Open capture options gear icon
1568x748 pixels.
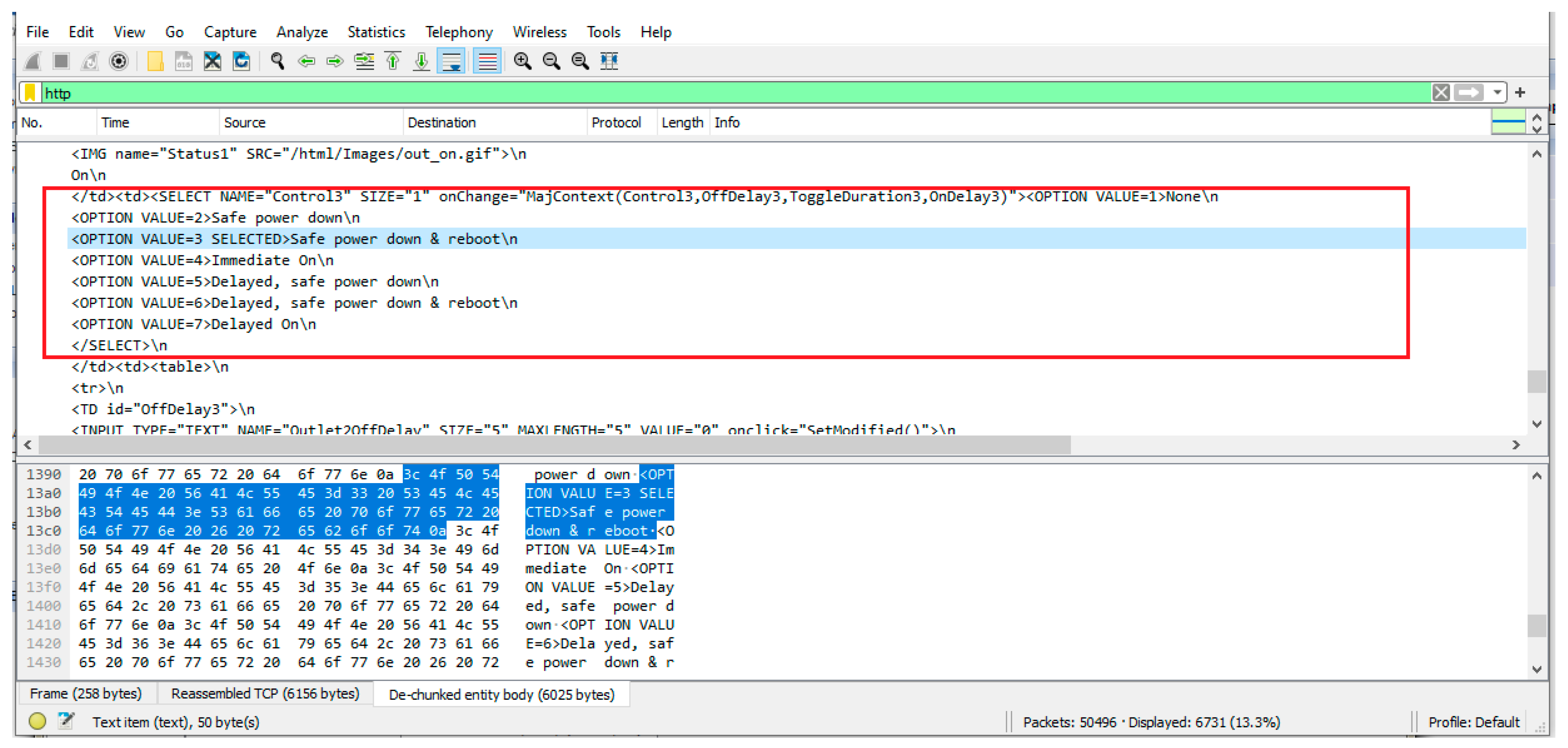coord(119,61)
